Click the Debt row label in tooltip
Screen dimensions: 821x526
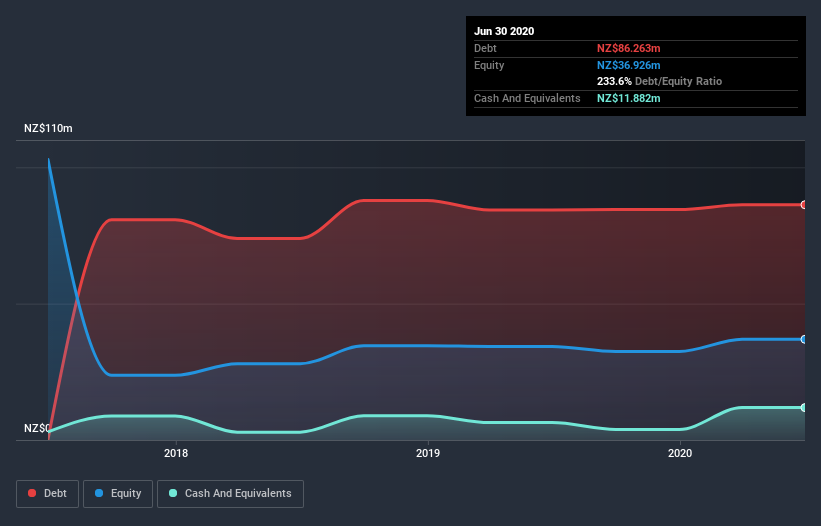485,48
